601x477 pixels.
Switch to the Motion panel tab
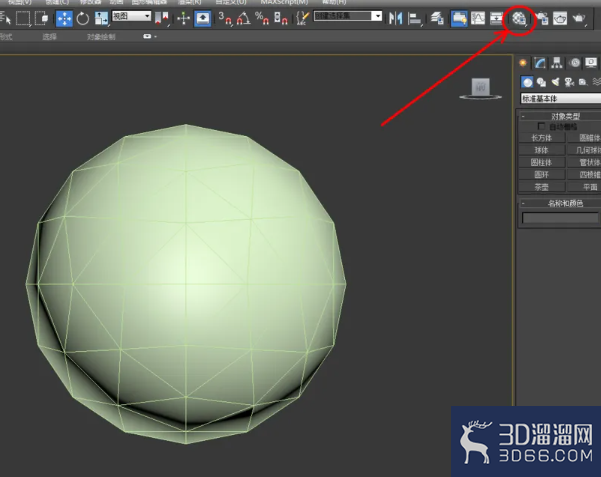(x=574, y=63)
